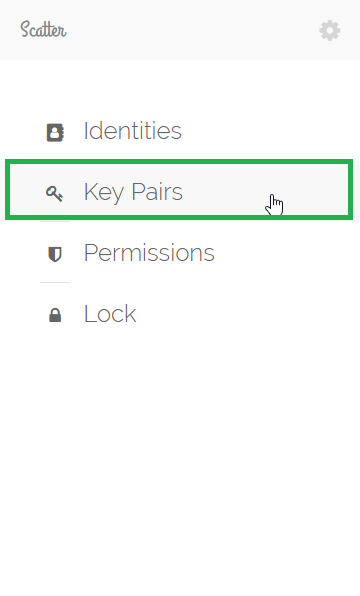Image resolution: width=360 pixels, height=596 pixels.
Task: Lock the wallet using the Lock label
Action: [x=110, y=314]
